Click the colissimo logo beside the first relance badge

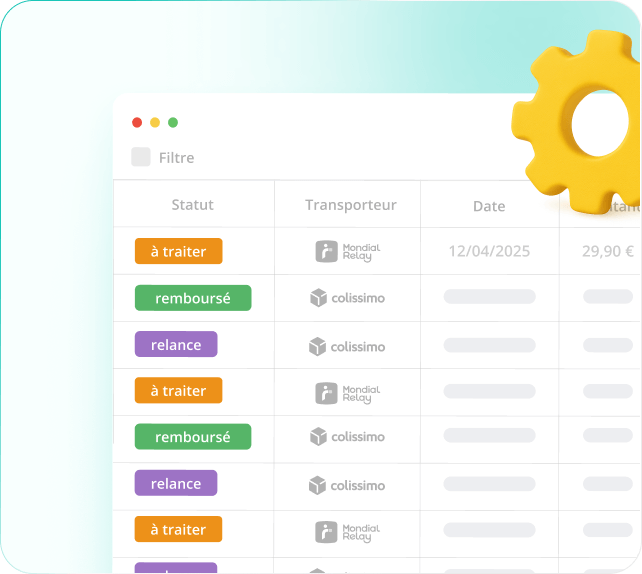pyautogui.click(x=347, y=346)
